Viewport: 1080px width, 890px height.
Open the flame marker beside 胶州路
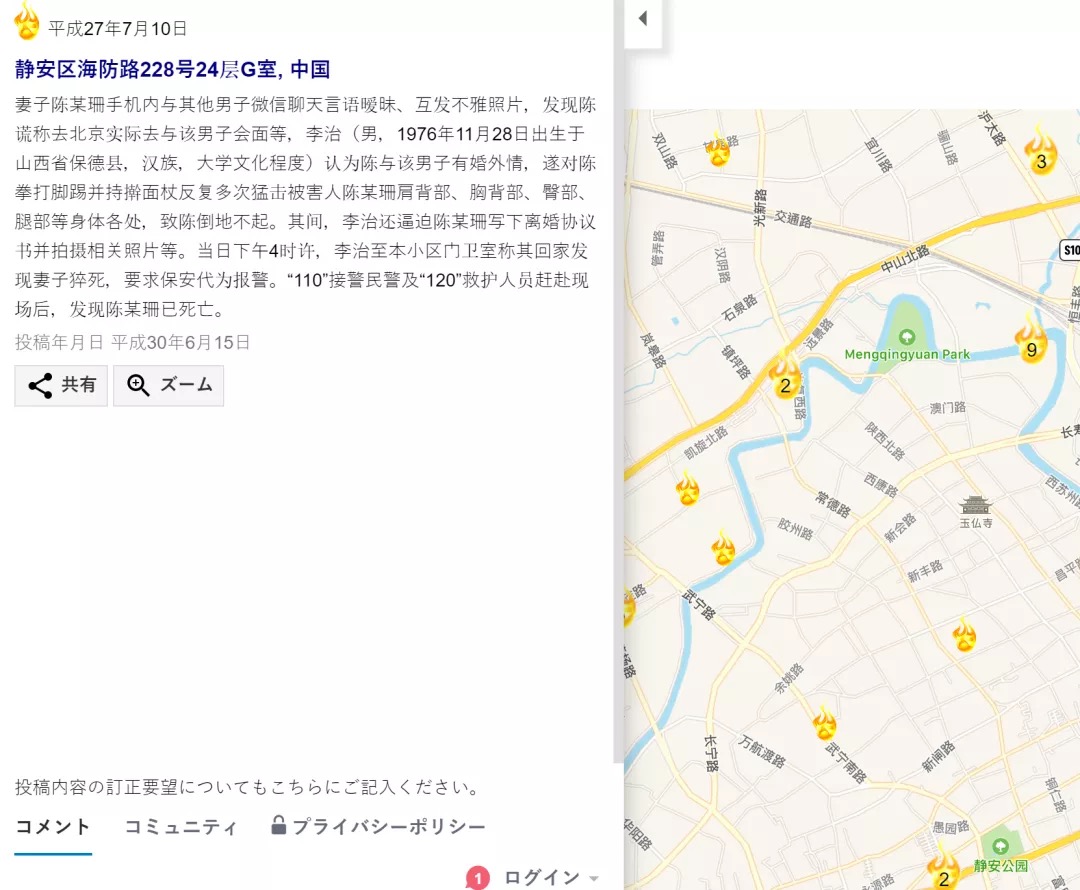tap(723, 547)
